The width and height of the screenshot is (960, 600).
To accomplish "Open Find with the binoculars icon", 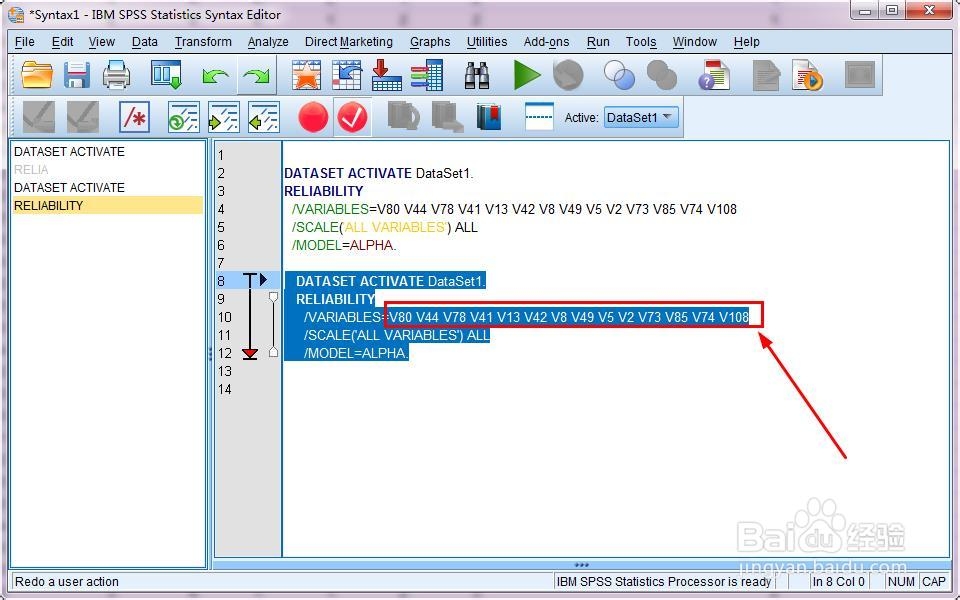I will coord(476,75).
